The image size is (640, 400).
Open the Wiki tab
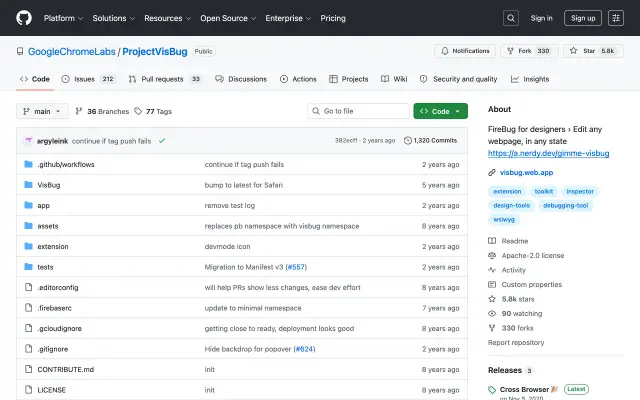point(394,79)
